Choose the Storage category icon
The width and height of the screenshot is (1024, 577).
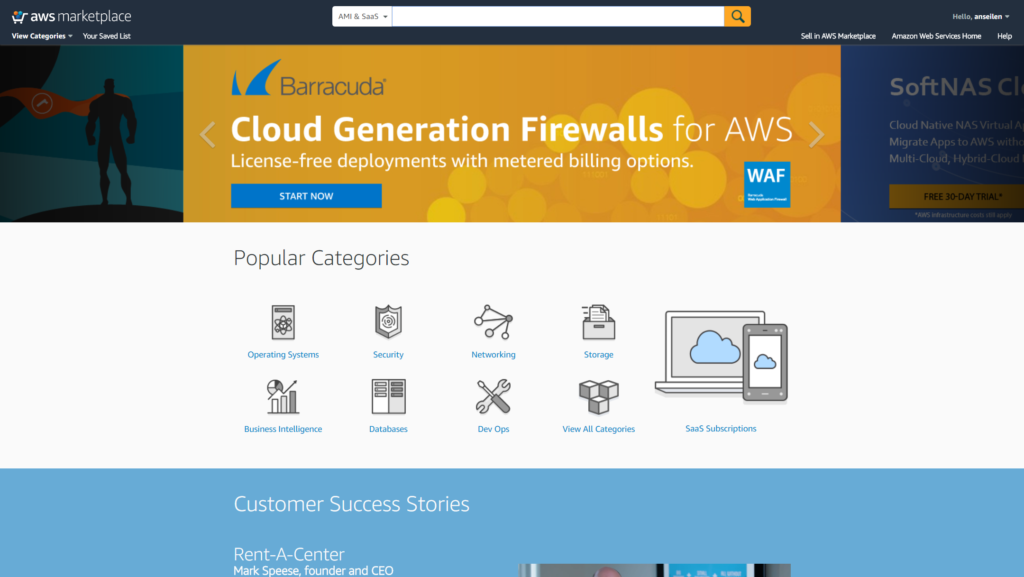coord(598,322)
